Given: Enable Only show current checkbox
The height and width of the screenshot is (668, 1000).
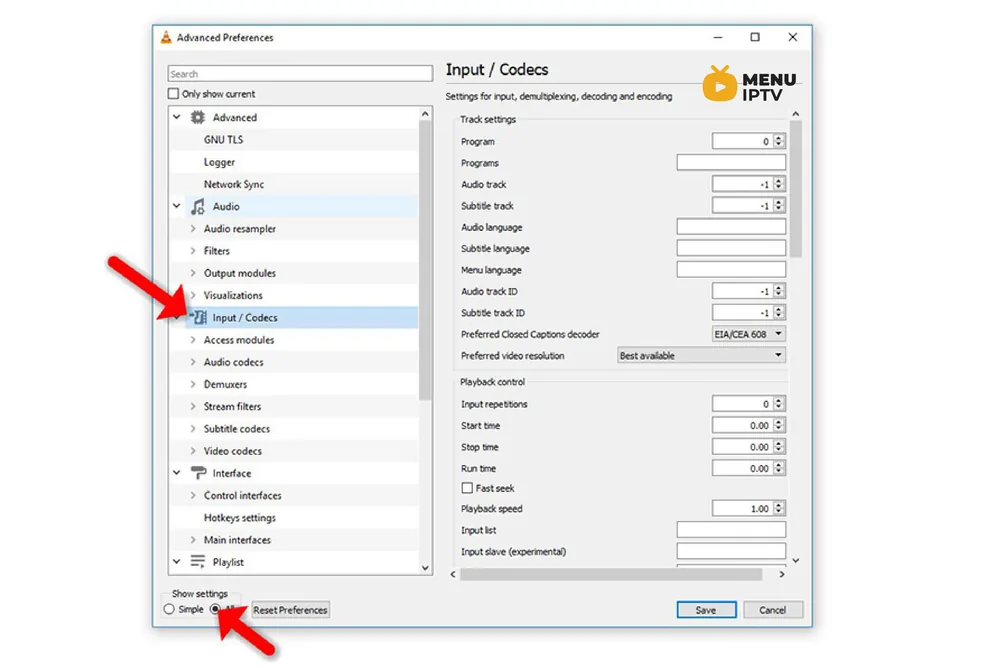Looking at the screenshot, I should tap(173, 94).
